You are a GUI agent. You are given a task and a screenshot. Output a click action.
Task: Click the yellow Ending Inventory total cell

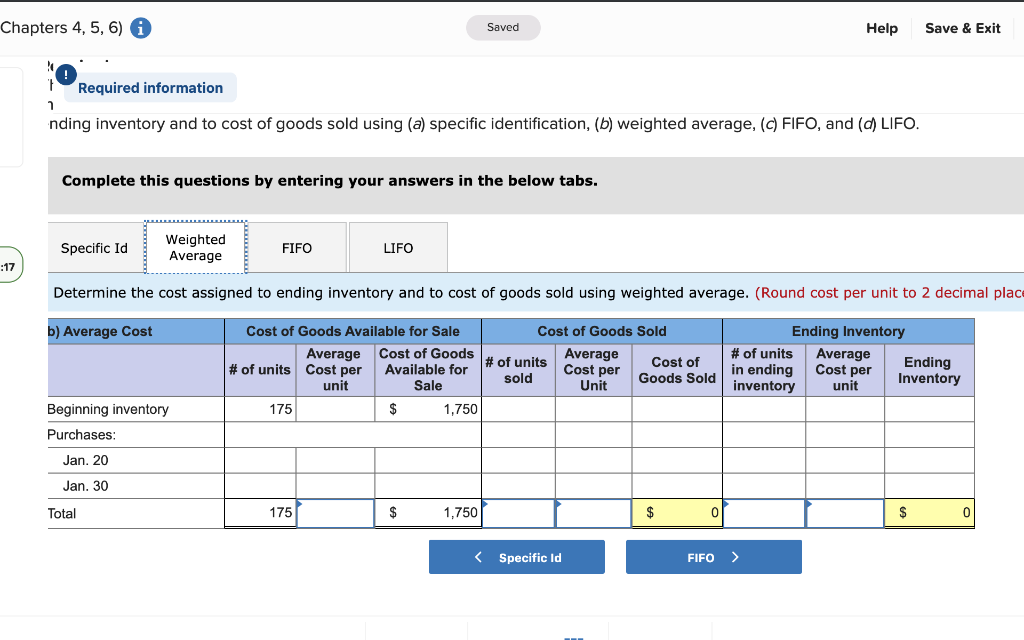click(x=928, y=512)
